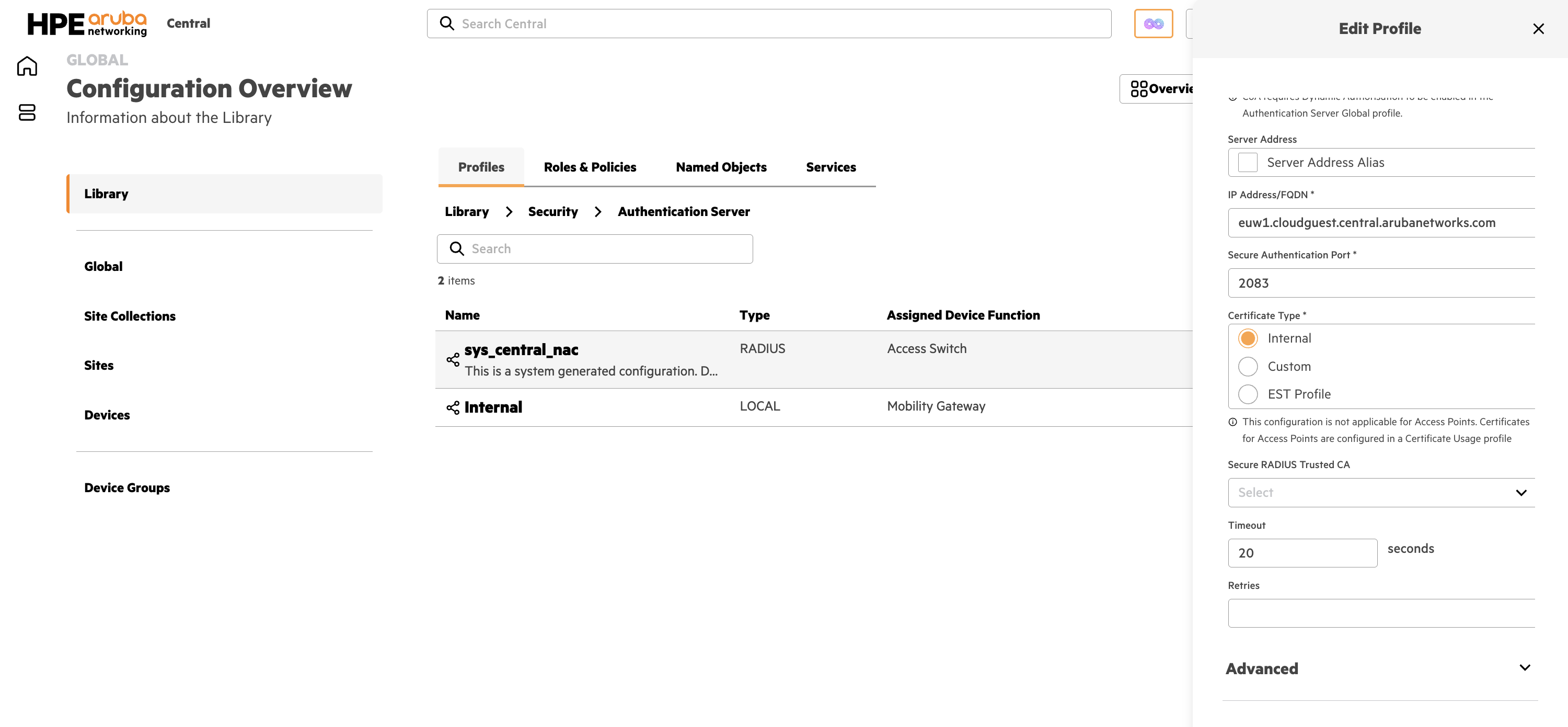Switch to the Services tab
The image size is (1568, 727).
[x=831, y=167]
